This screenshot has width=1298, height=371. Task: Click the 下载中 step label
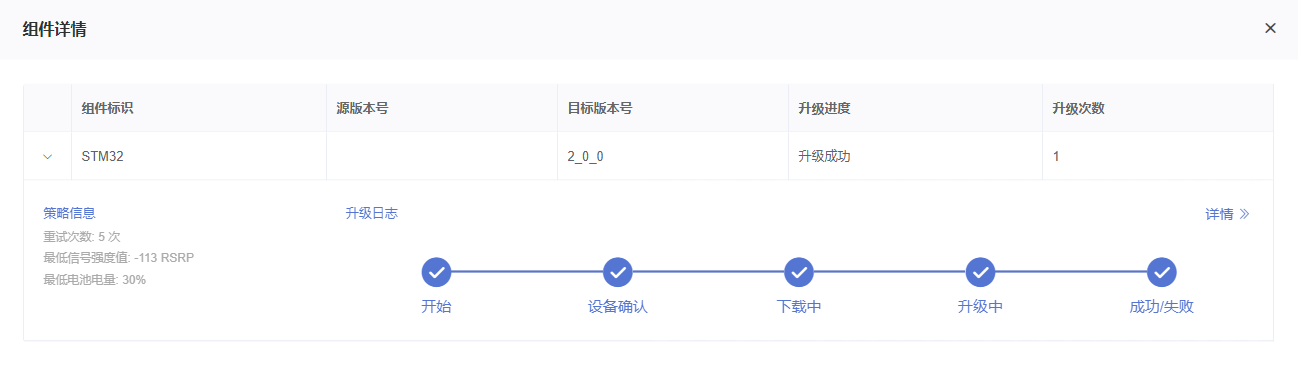(x=799, y=307)
